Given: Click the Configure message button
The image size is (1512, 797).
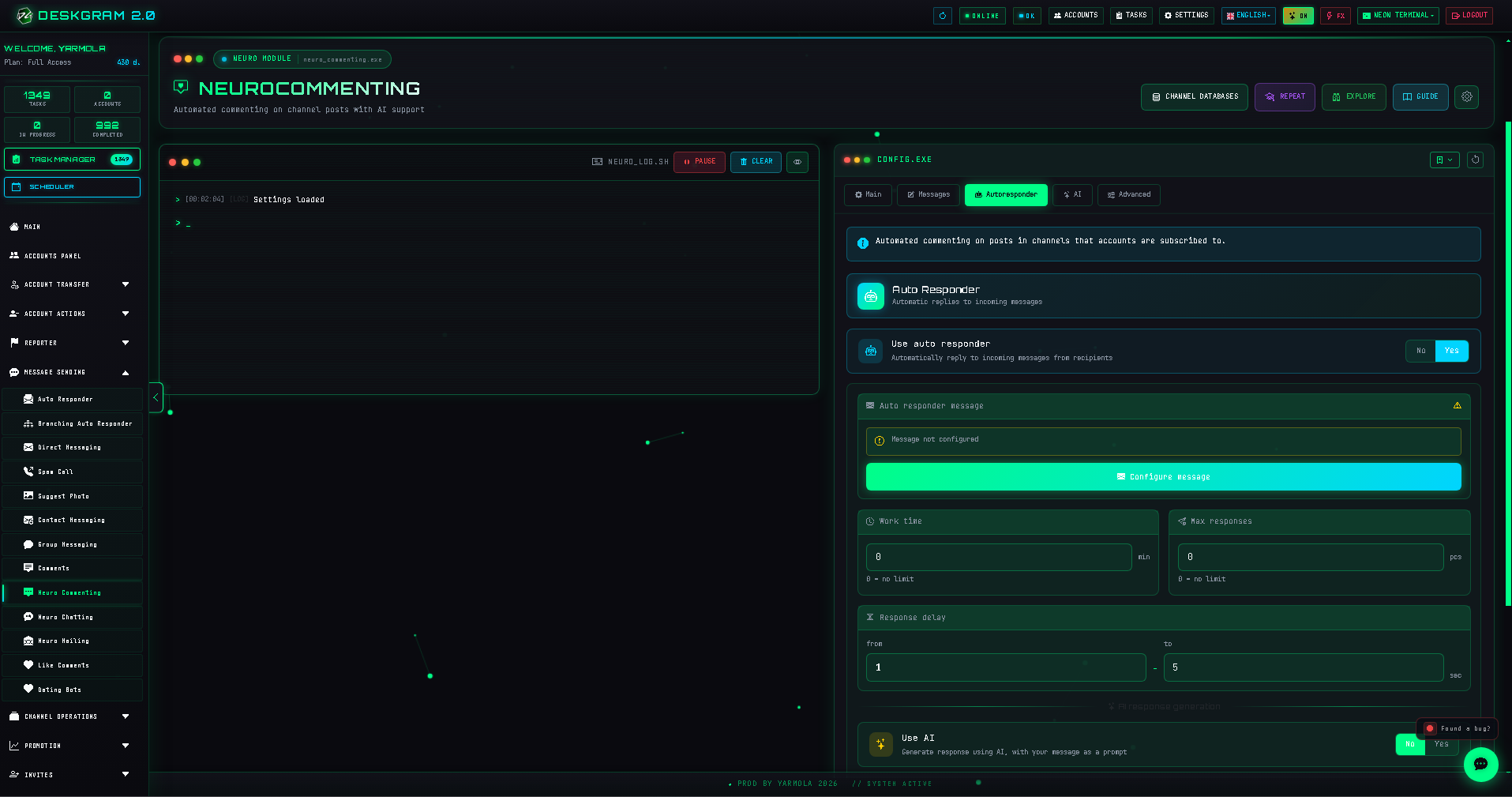Looking at the screenshot, I should (x=1163, y=477).
